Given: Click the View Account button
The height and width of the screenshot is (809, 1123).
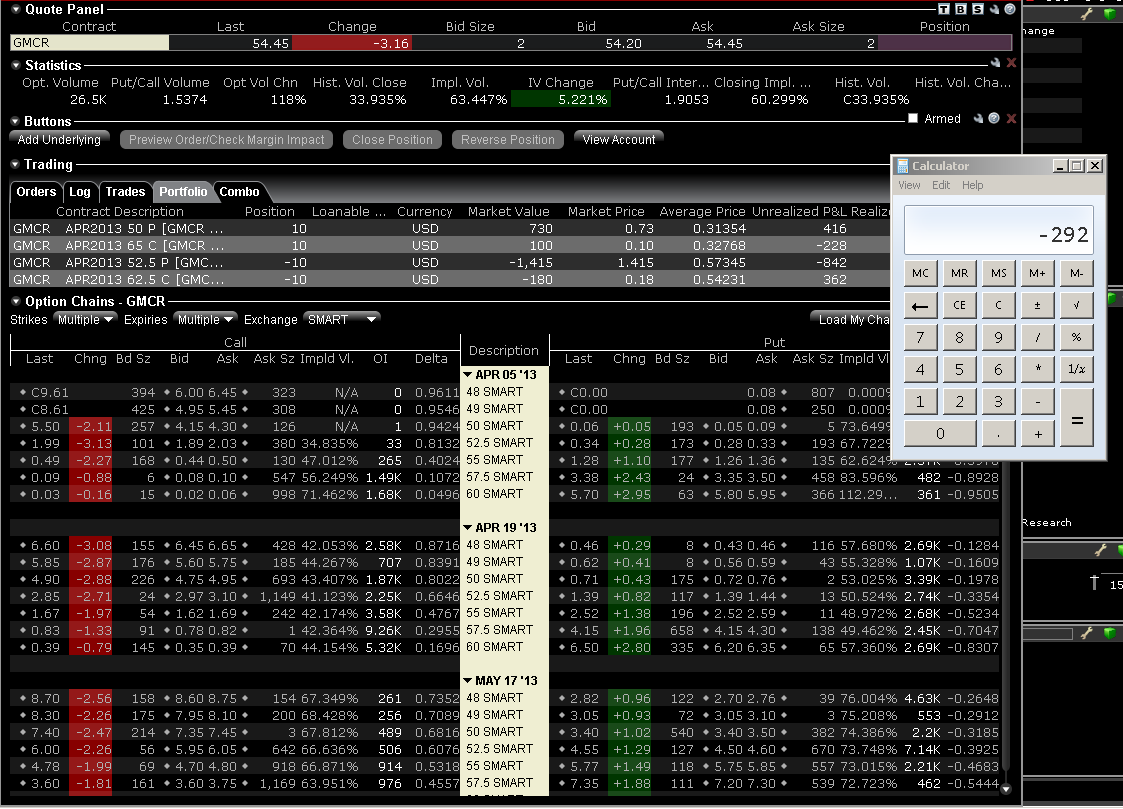Looking at the screenshot, I should tap(619, 140).
